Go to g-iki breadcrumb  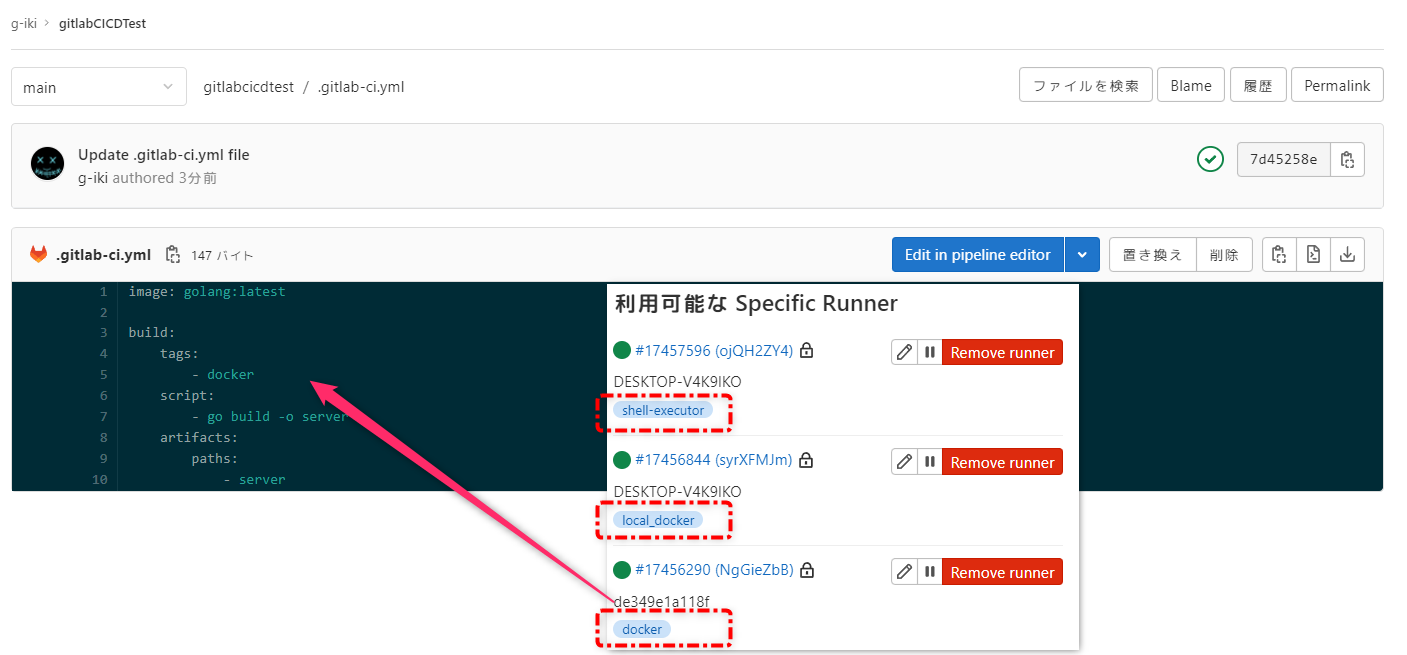tap(24, 23)
